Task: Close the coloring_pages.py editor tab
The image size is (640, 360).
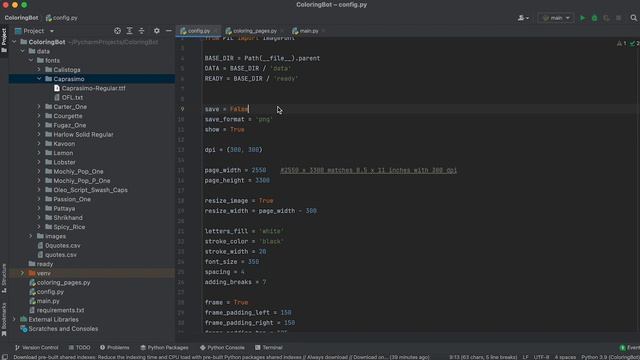Action: click(282, 31)
